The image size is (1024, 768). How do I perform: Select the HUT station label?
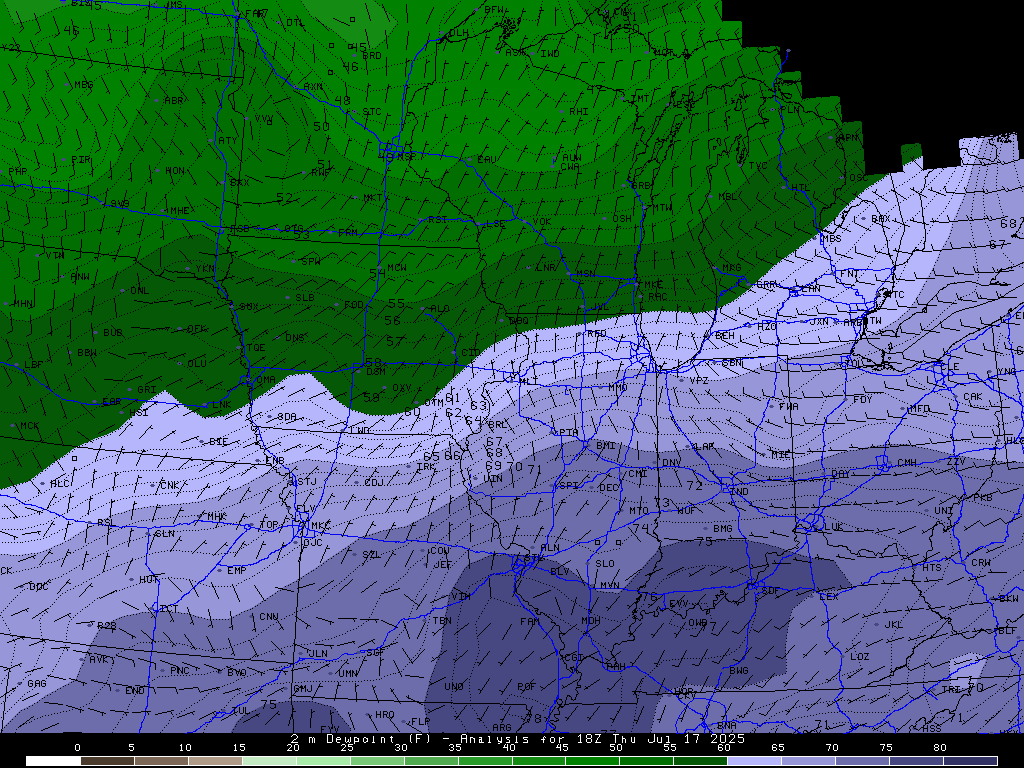pyautogui.click(x=149, y=579)
